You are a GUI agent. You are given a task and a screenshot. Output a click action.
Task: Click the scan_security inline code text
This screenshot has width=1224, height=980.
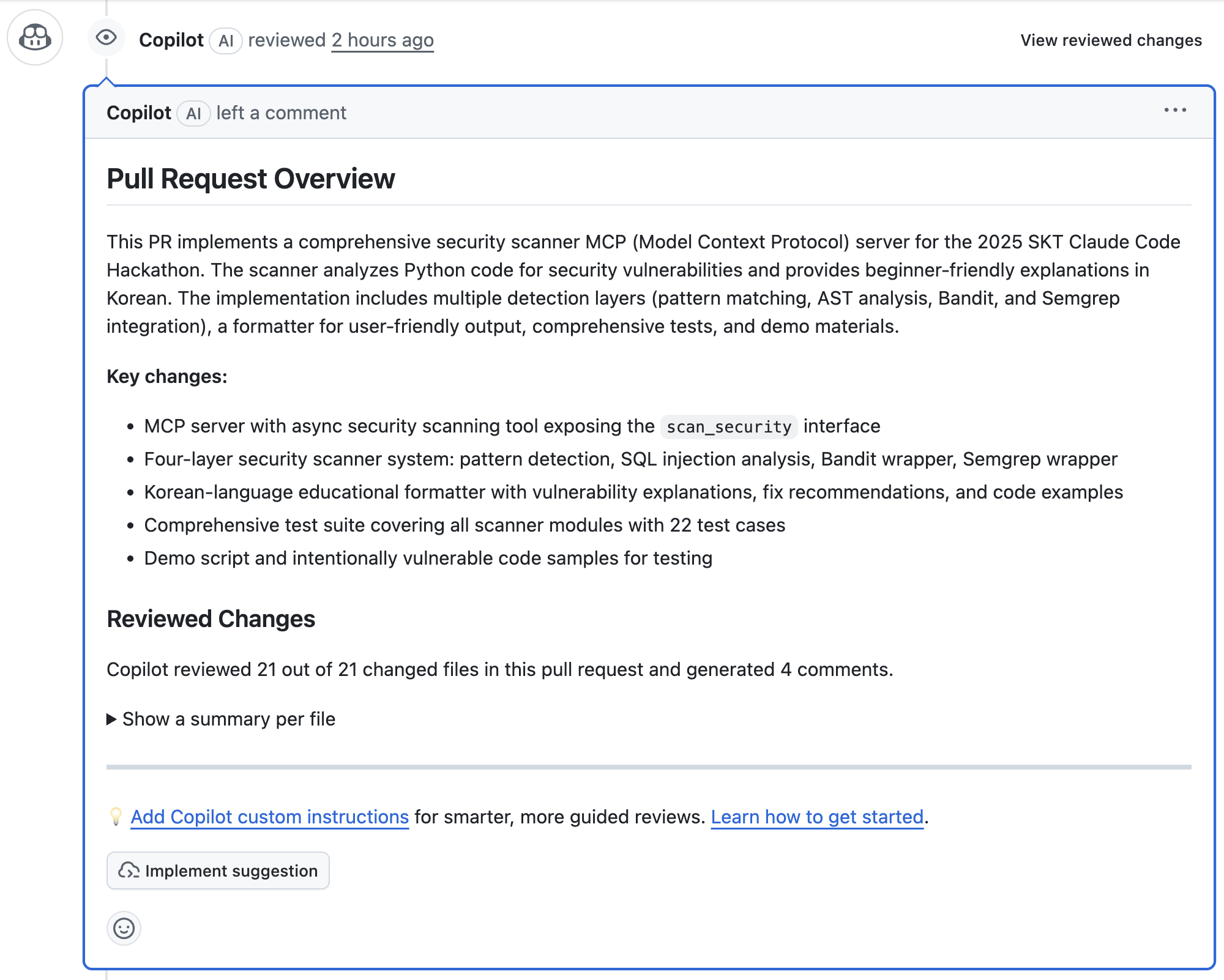click(x=728, y=426)
